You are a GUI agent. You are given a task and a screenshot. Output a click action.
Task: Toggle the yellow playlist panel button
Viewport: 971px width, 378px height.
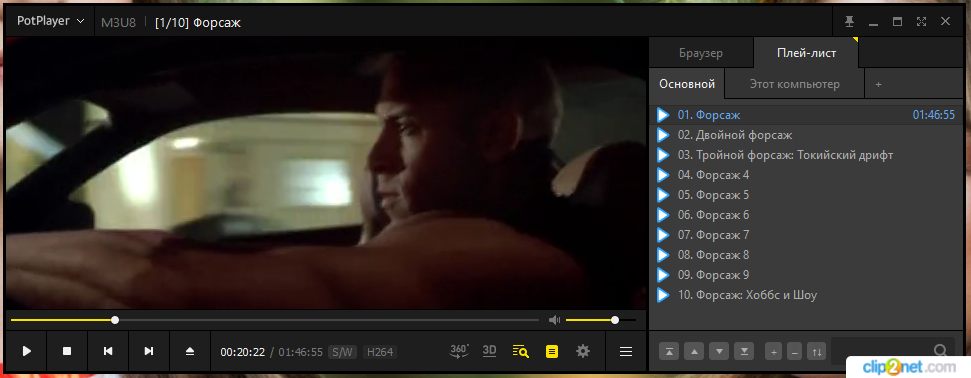pyautogui.click(x=552, y=351)
